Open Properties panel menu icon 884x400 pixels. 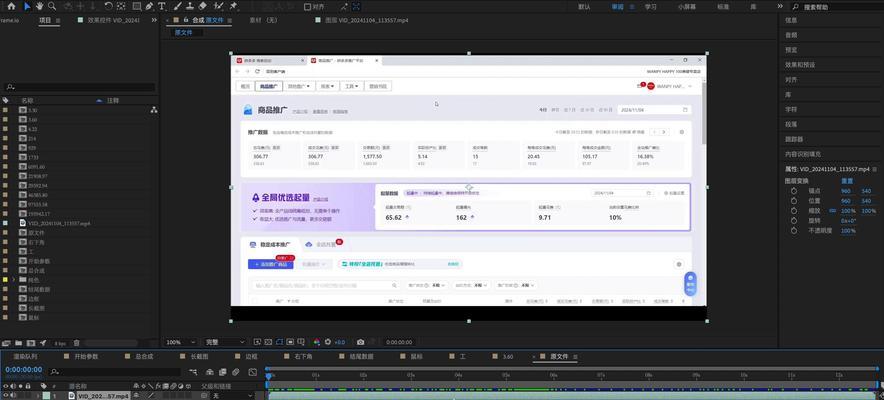coord(875,169)
